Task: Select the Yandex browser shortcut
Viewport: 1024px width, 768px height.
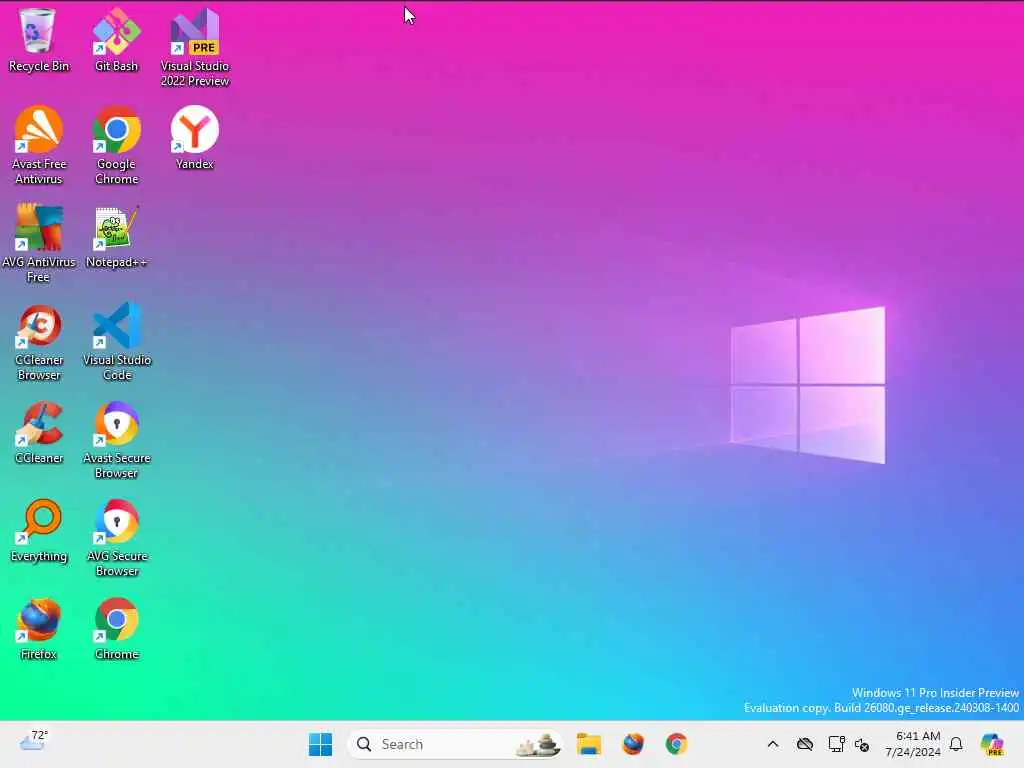Action: pos(195,138)
